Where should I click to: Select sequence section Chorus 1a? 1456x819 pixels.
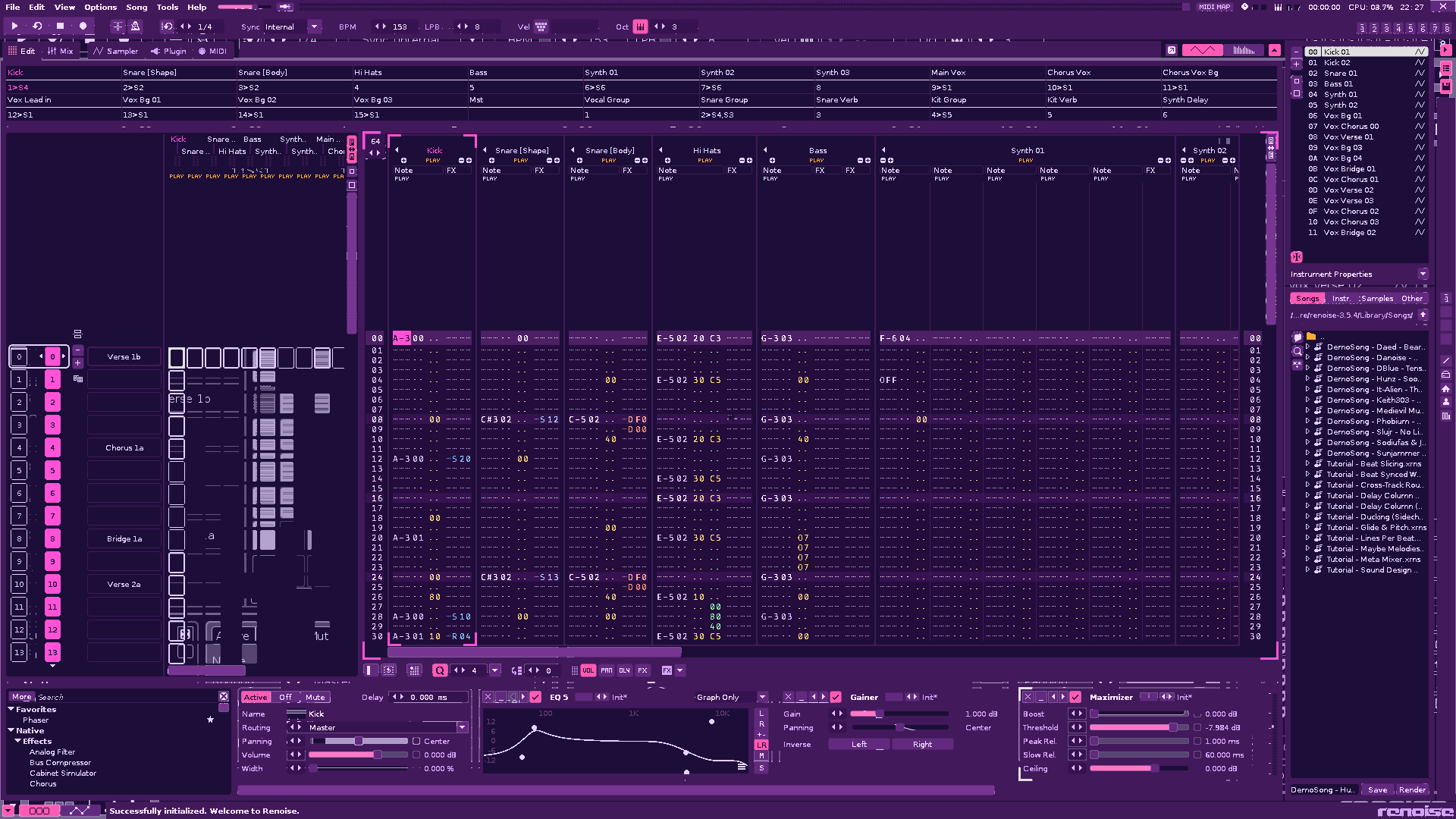[x=124, y=448]
